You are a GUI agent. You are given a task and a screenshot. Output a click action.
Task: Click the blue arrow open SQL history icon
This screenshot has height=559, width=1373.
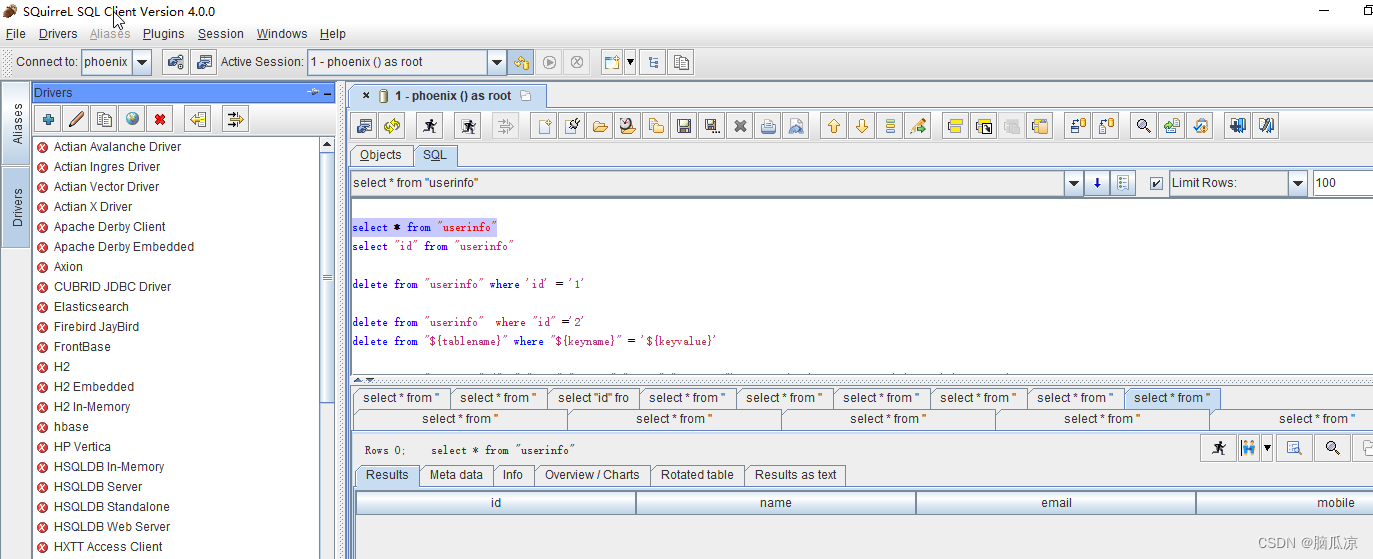tap(1097, 183)
